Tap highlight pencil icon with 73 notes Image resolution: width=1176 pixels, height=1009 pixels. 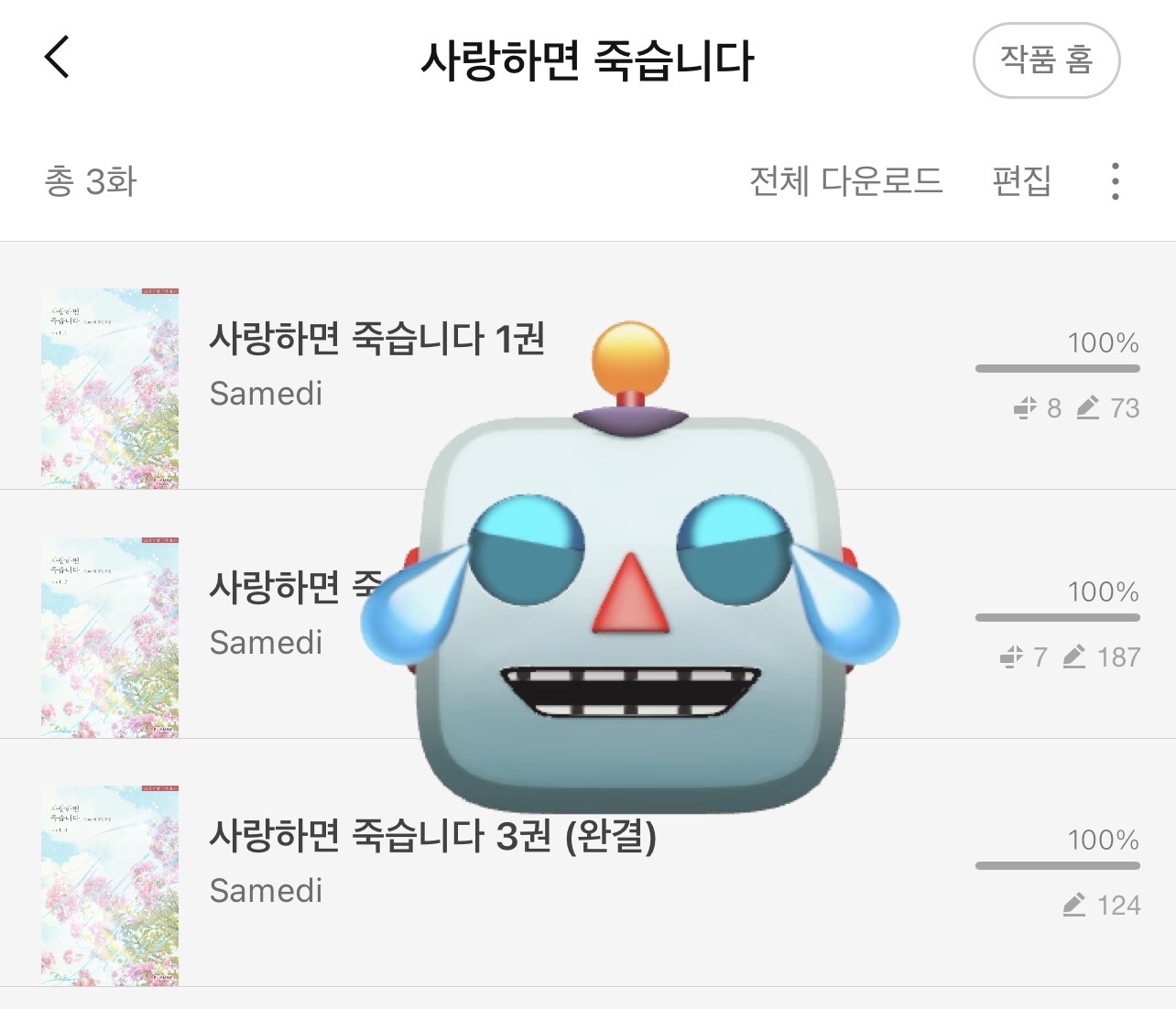tap(1087, 407)
